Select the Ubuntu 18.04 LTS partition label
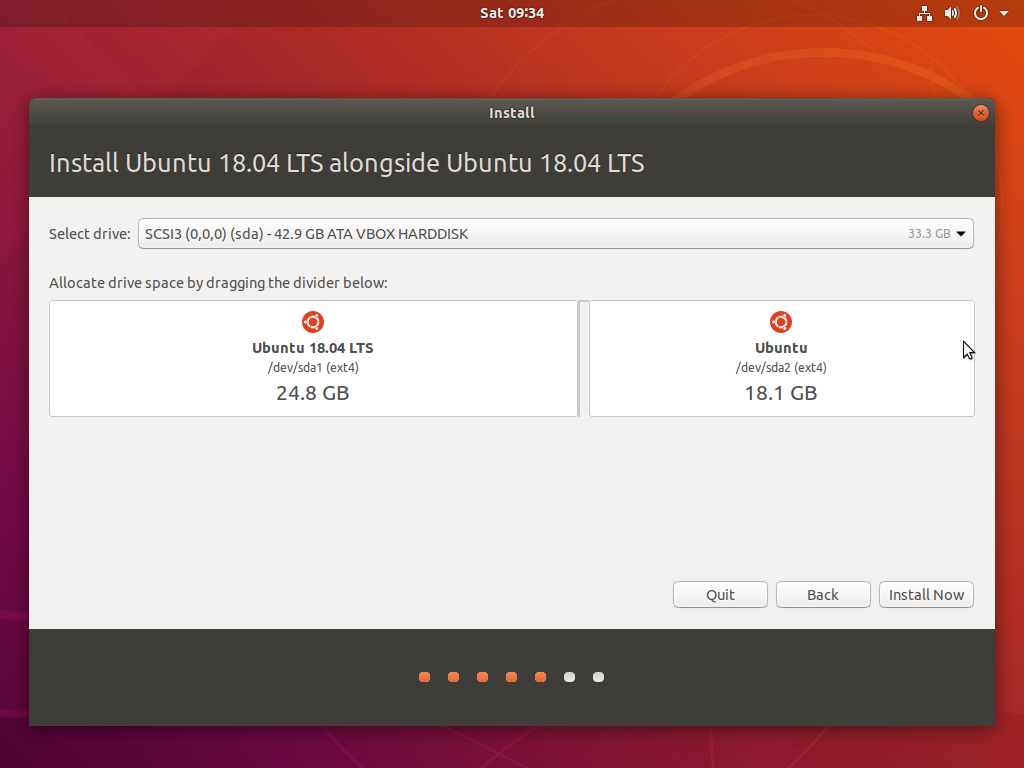This screenshot has height=768, width=1024. pyautogui.click(x=313, y=348)
